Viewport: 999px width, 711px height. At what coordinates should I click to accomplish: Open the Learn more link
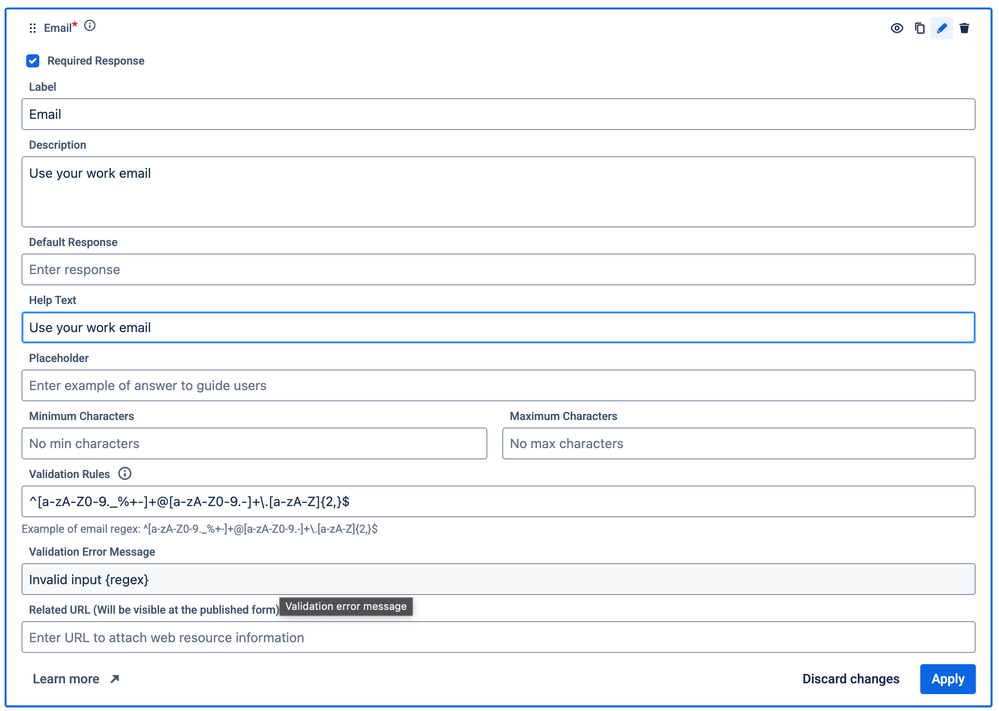coord(66,678)
